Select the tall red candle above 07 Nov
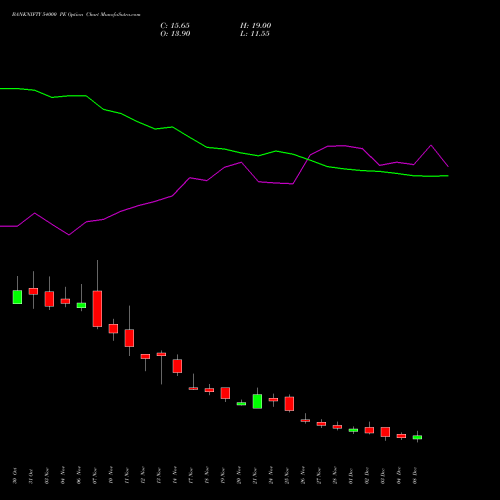 [97, 309]
